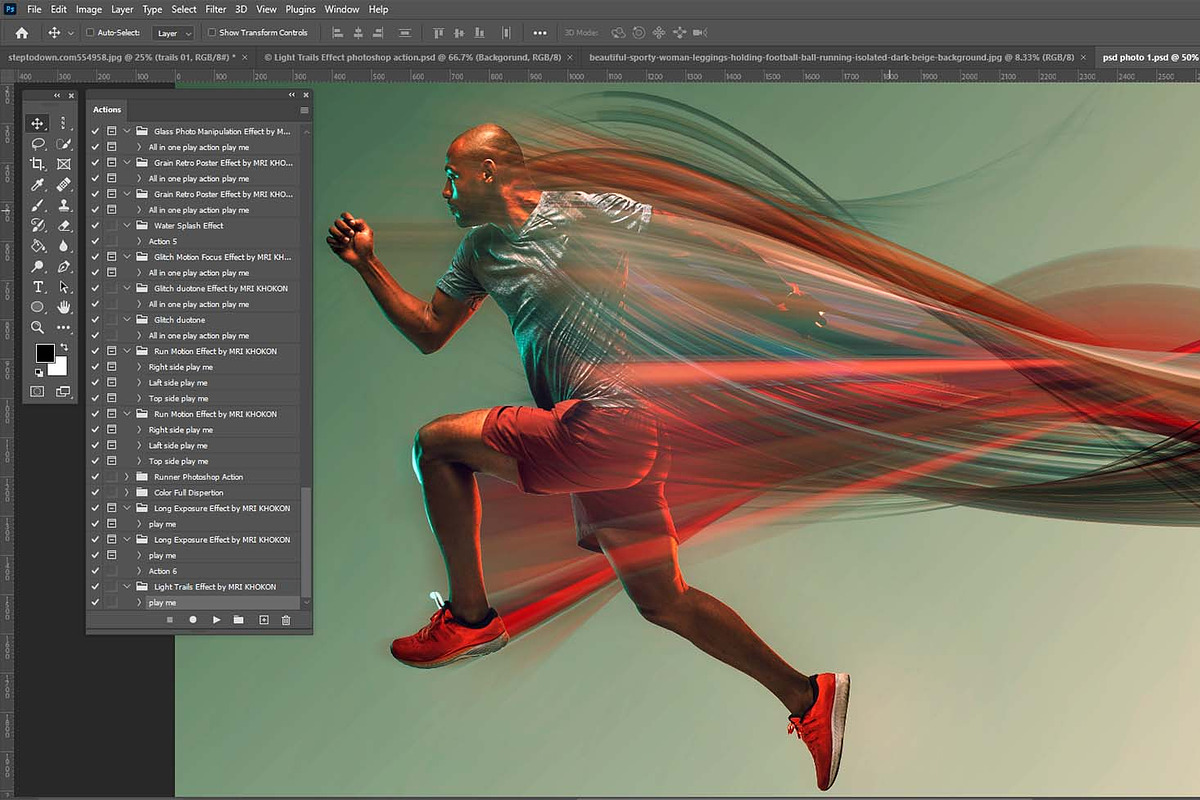Activate the Type tool
Screen dimensions: 1200x800
pyautogui.click(x=37, y=286)
